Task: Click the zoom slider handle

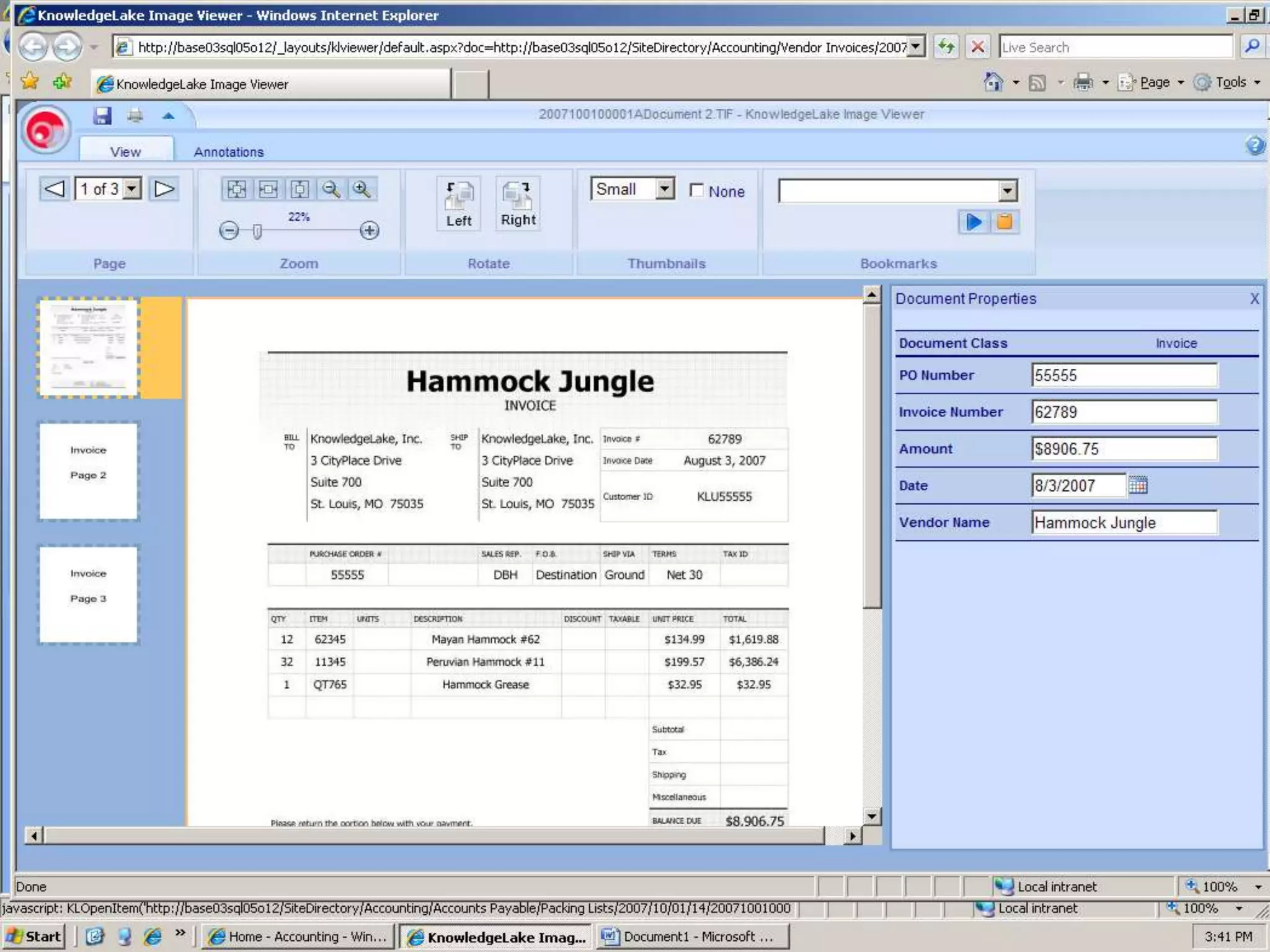Action: pyautogui.click(x=257, y=231)
